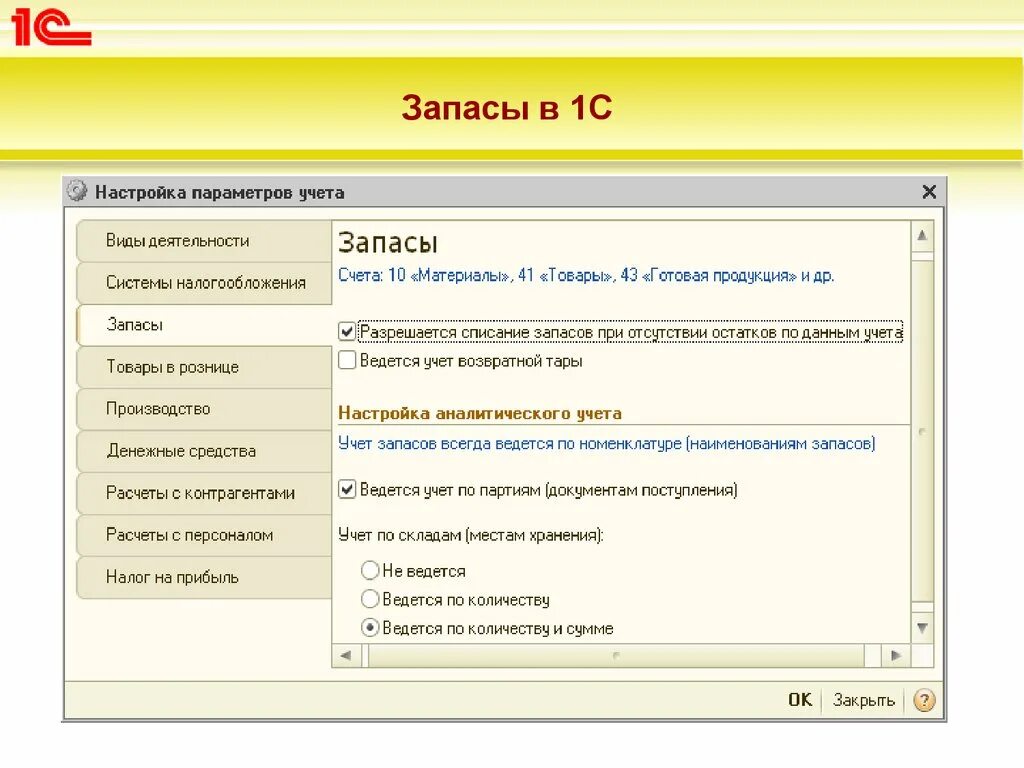Click the 1C logo

coord(51,27)
